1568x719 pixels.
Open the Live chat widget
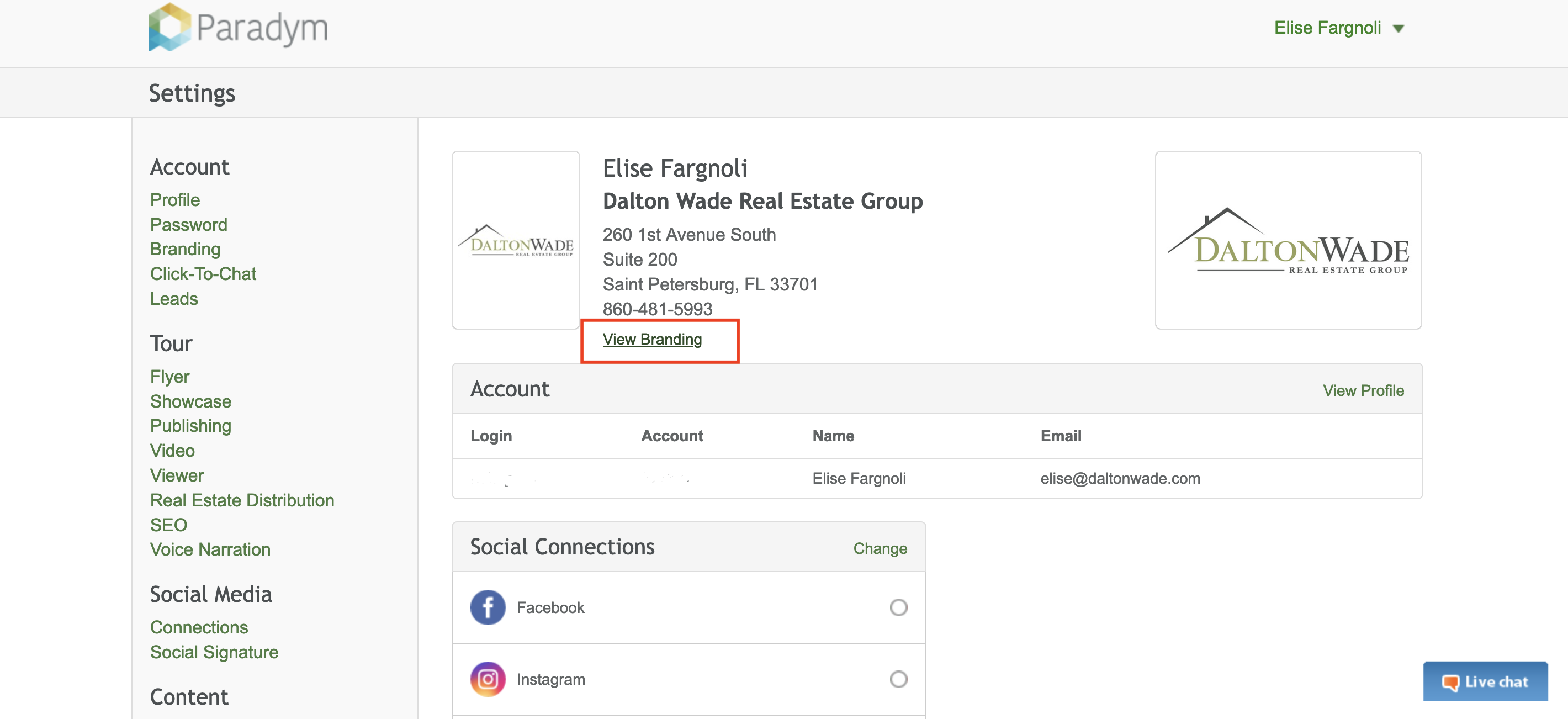[x=1485, y=681]
